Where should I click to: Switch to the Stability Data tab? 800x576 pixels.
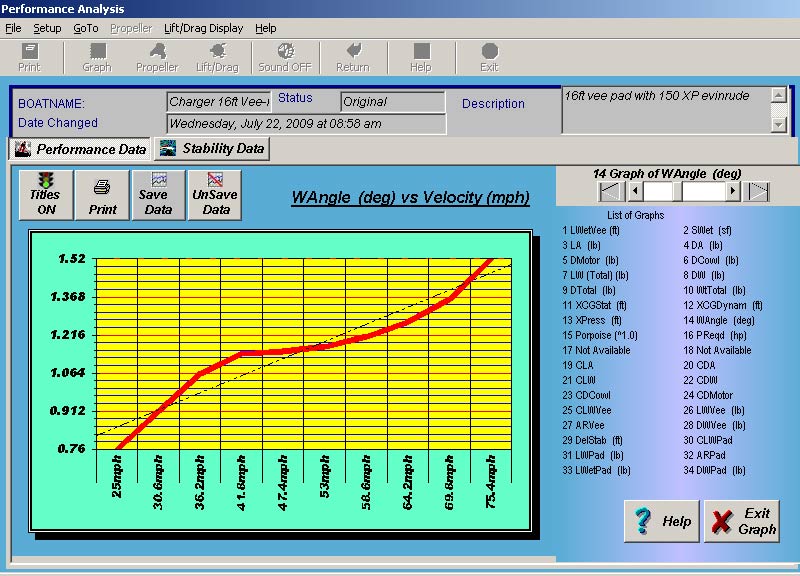point(212,148)
